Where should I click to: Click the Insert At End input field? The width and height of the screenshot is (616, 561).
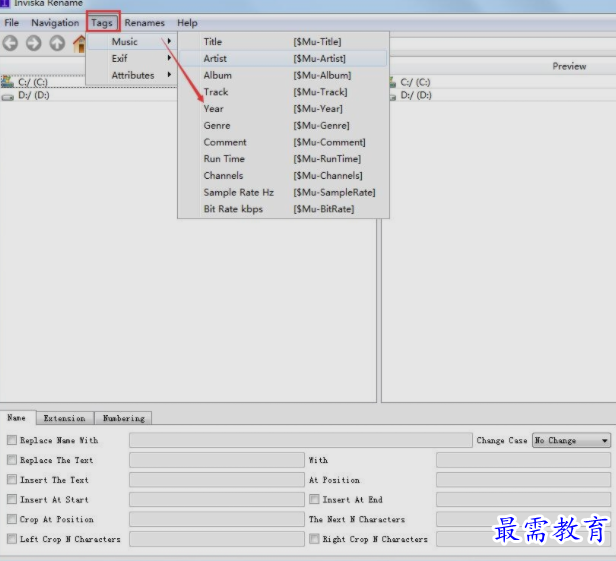point(523,500)
